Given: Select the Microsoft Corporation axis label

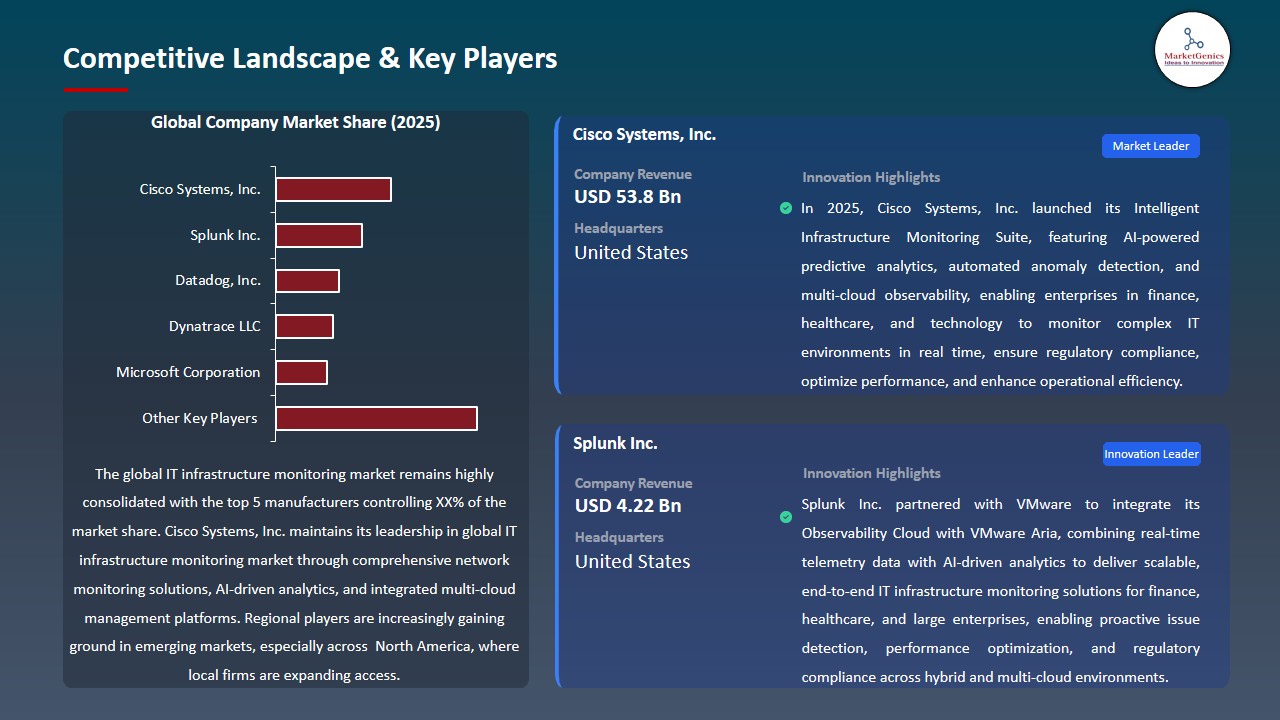Looking at the screenshot, I should (x=189, y=371).
